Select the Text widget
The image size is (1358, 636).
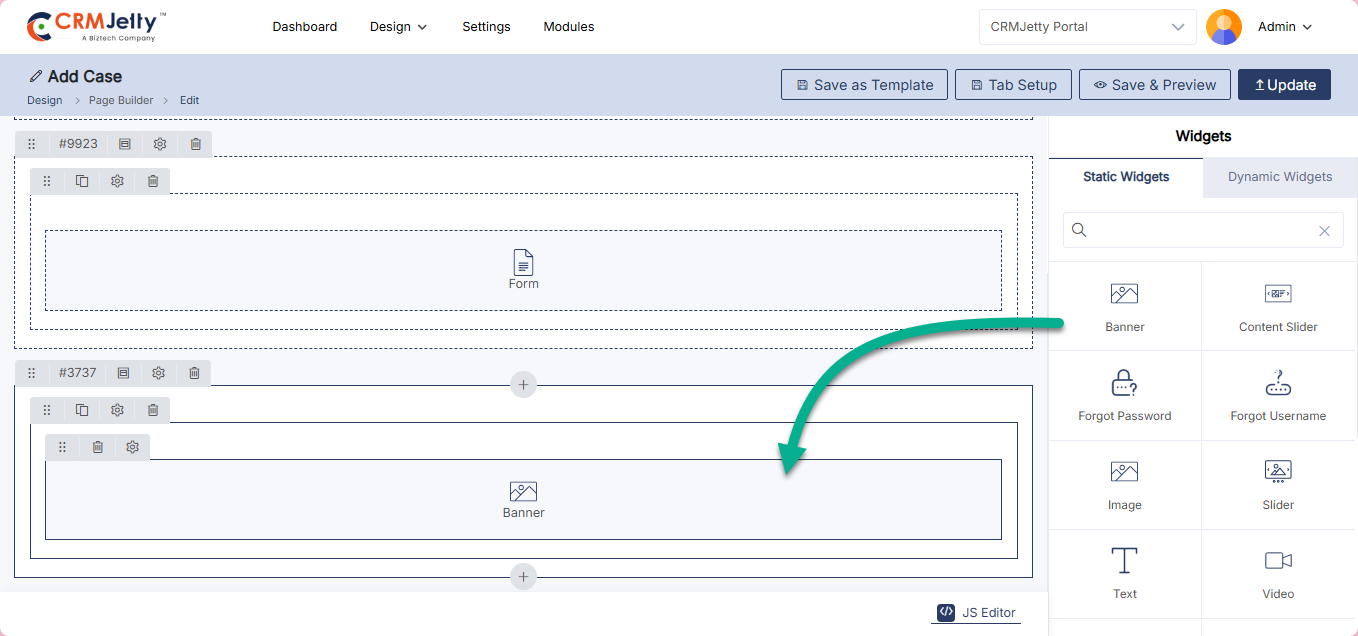click(1124, 574)
